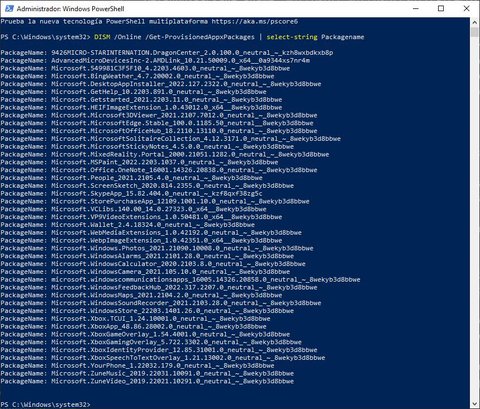Click the Office.OneNote package line
This screenshot has width=480, height=409.
pyautogui.click(x=159, y=170)
